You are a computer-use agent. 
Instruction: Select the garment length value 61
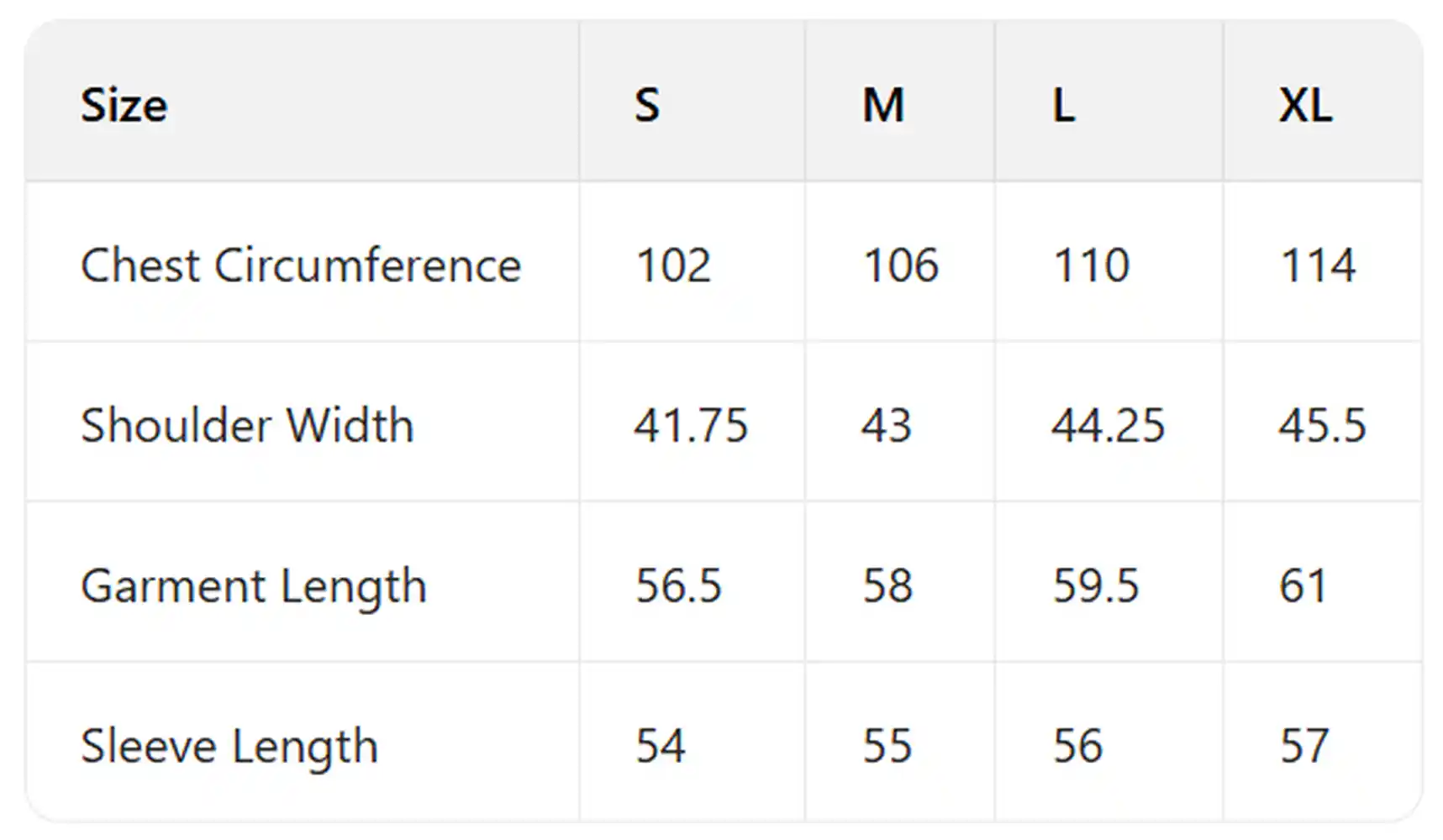click(x=1303, y=585)
